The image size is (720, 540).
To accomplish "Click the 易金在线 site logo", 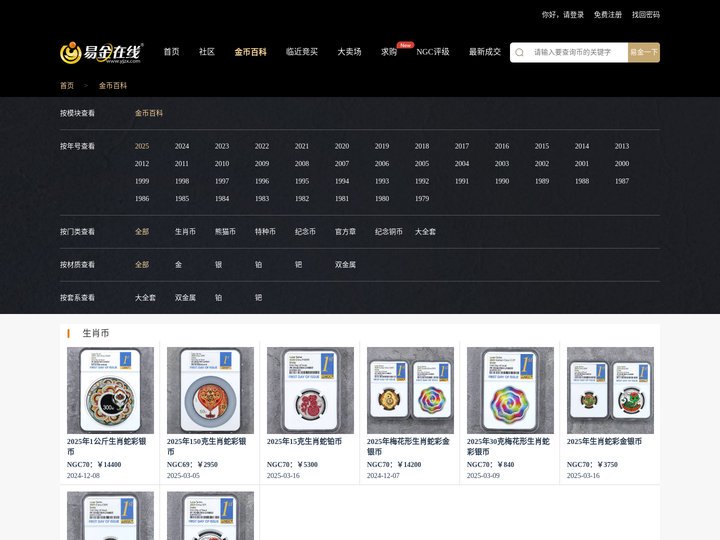I will (101, 52).
